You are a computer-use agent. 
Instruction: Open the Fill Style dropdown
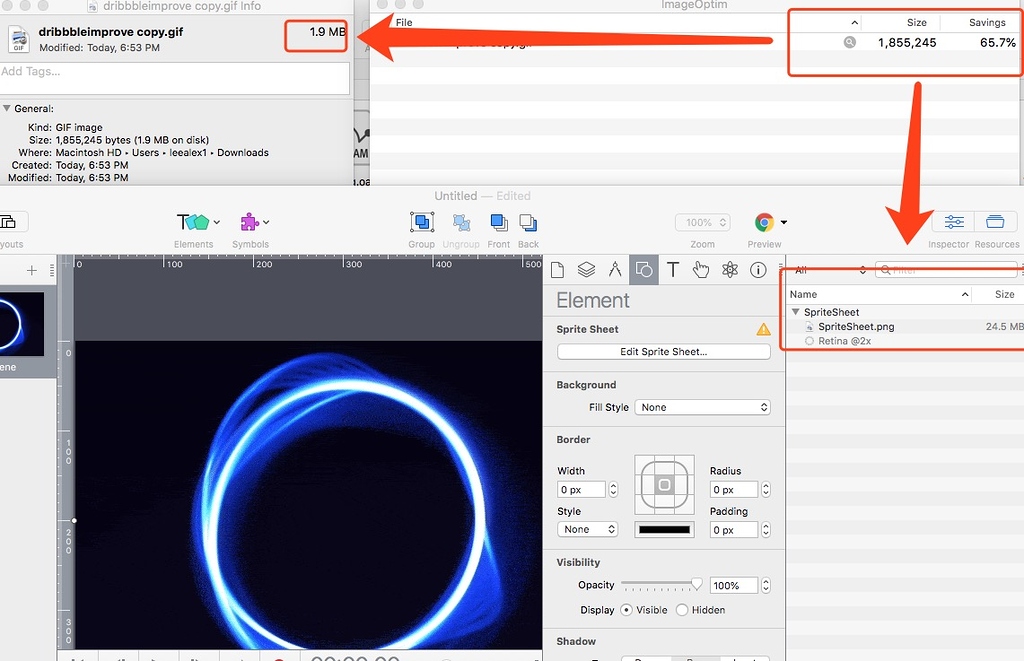[702, 407]
